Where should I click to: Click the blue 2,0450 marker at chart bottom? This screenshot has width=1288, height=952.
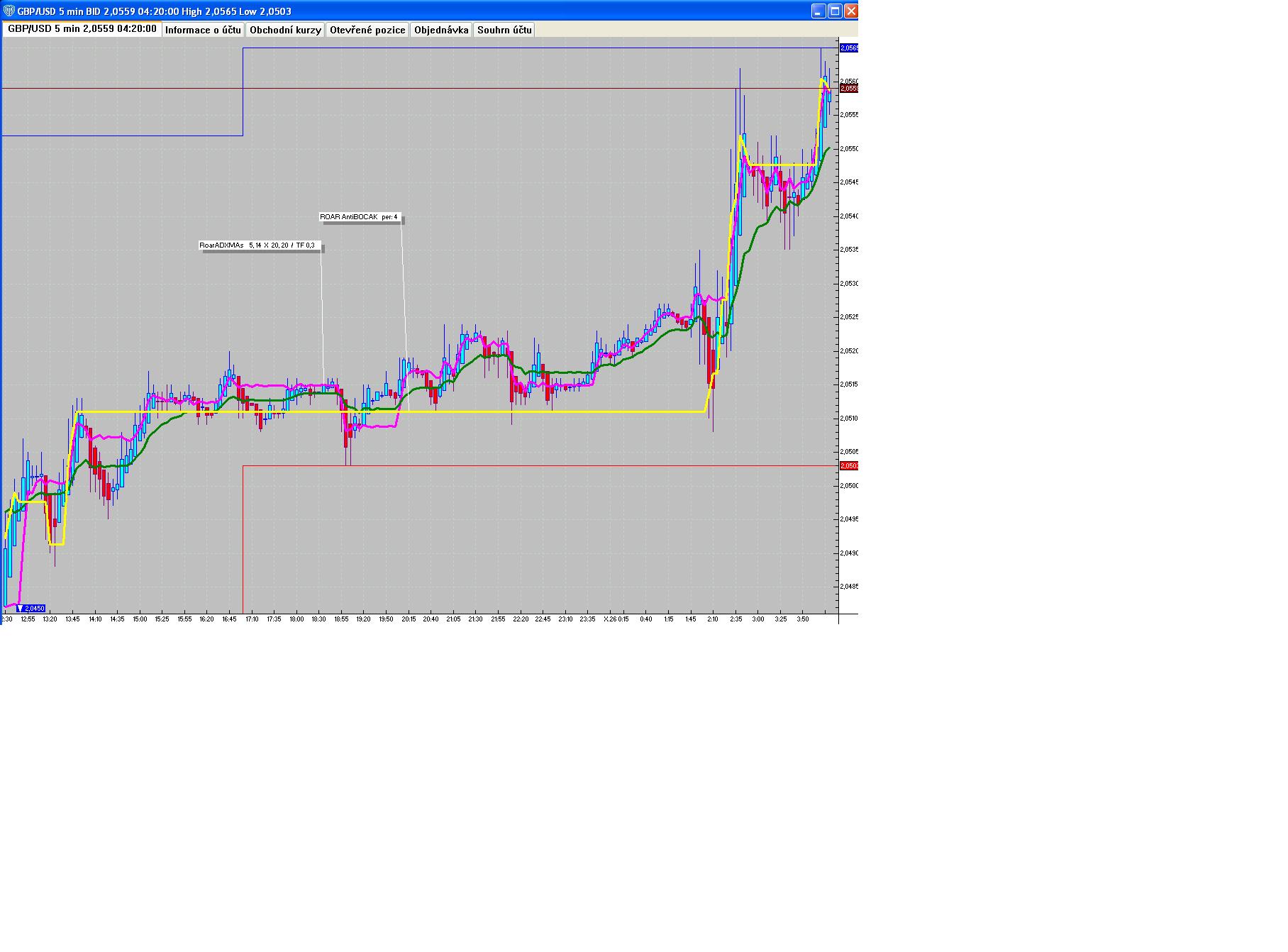click(x=30, y=609)
